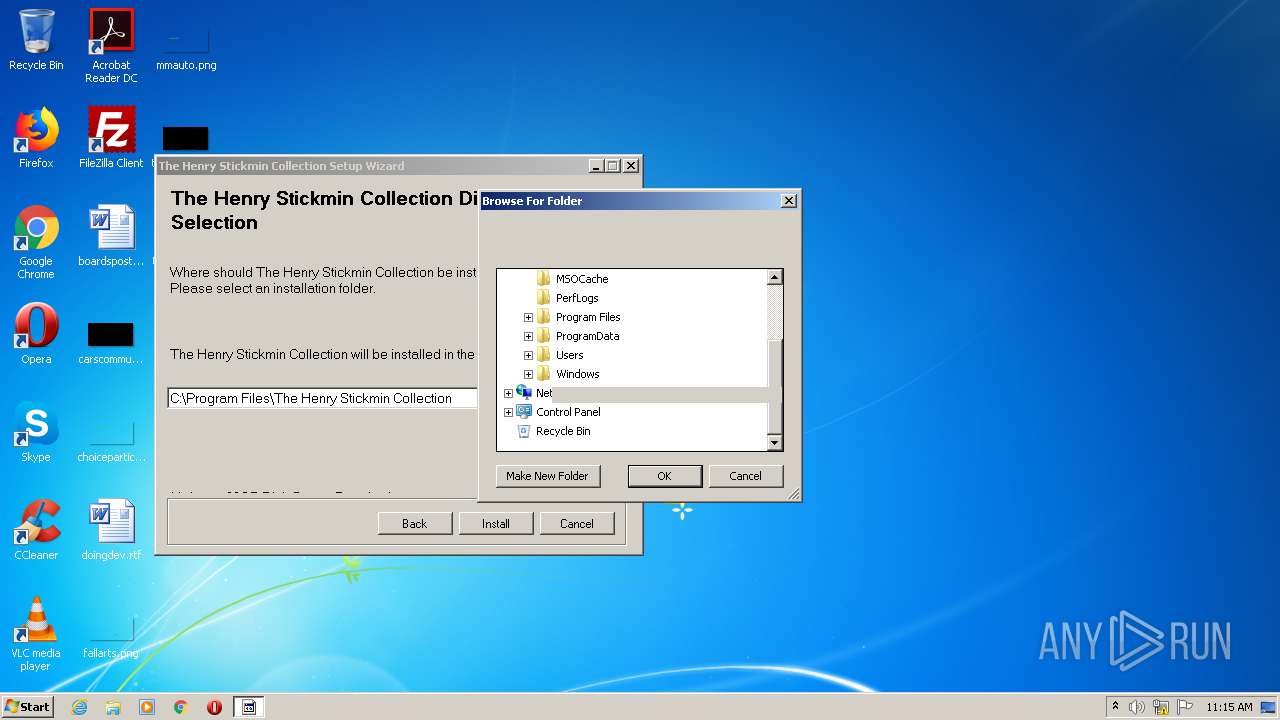1280x720 pixels.
Task: Open the doingdev.rtf desktop document
Action: (x=111, y=530)
